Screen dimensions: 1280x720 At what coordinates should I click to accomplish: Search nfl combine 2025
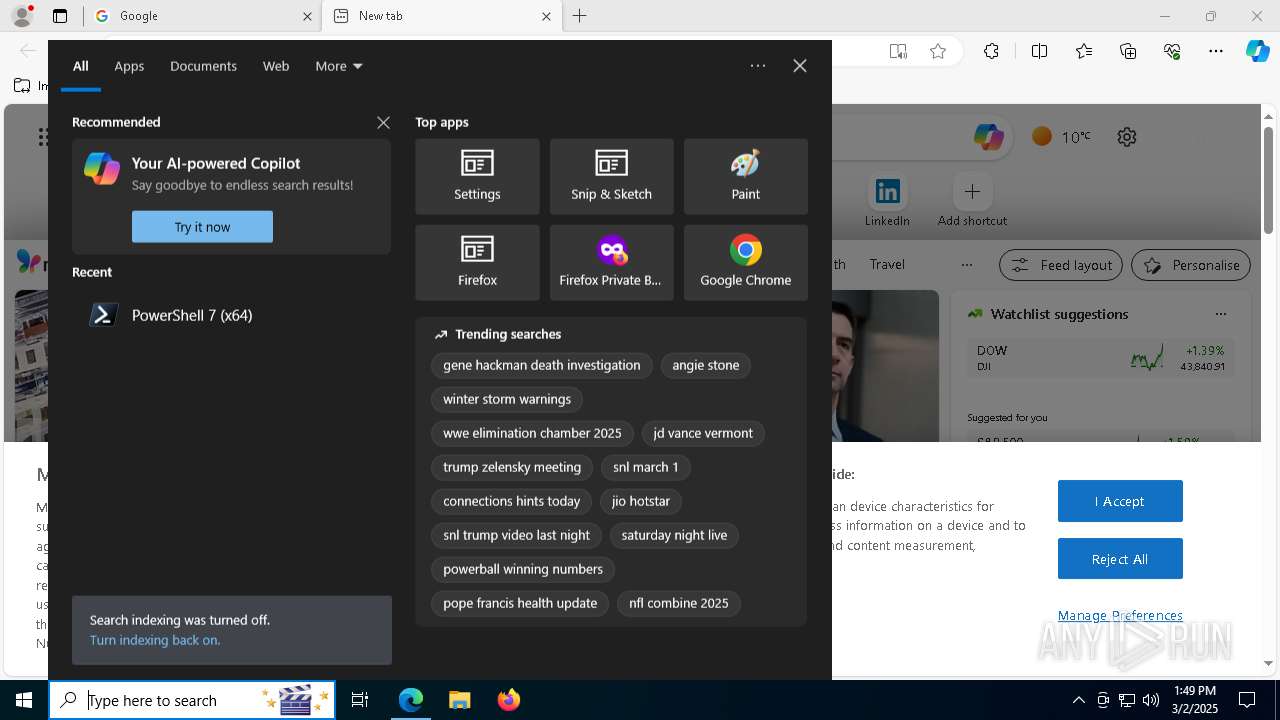pos(679,603)
